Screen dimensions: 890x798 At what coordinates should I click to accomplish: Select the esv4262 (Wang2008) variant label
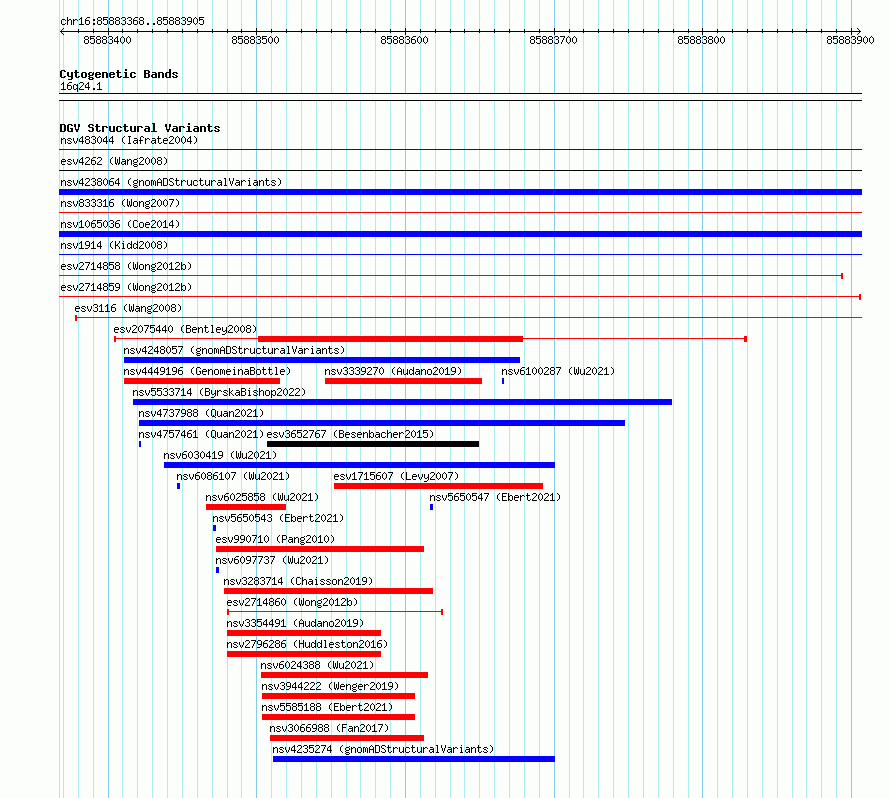pyautogui.click(x=114, y=161)
